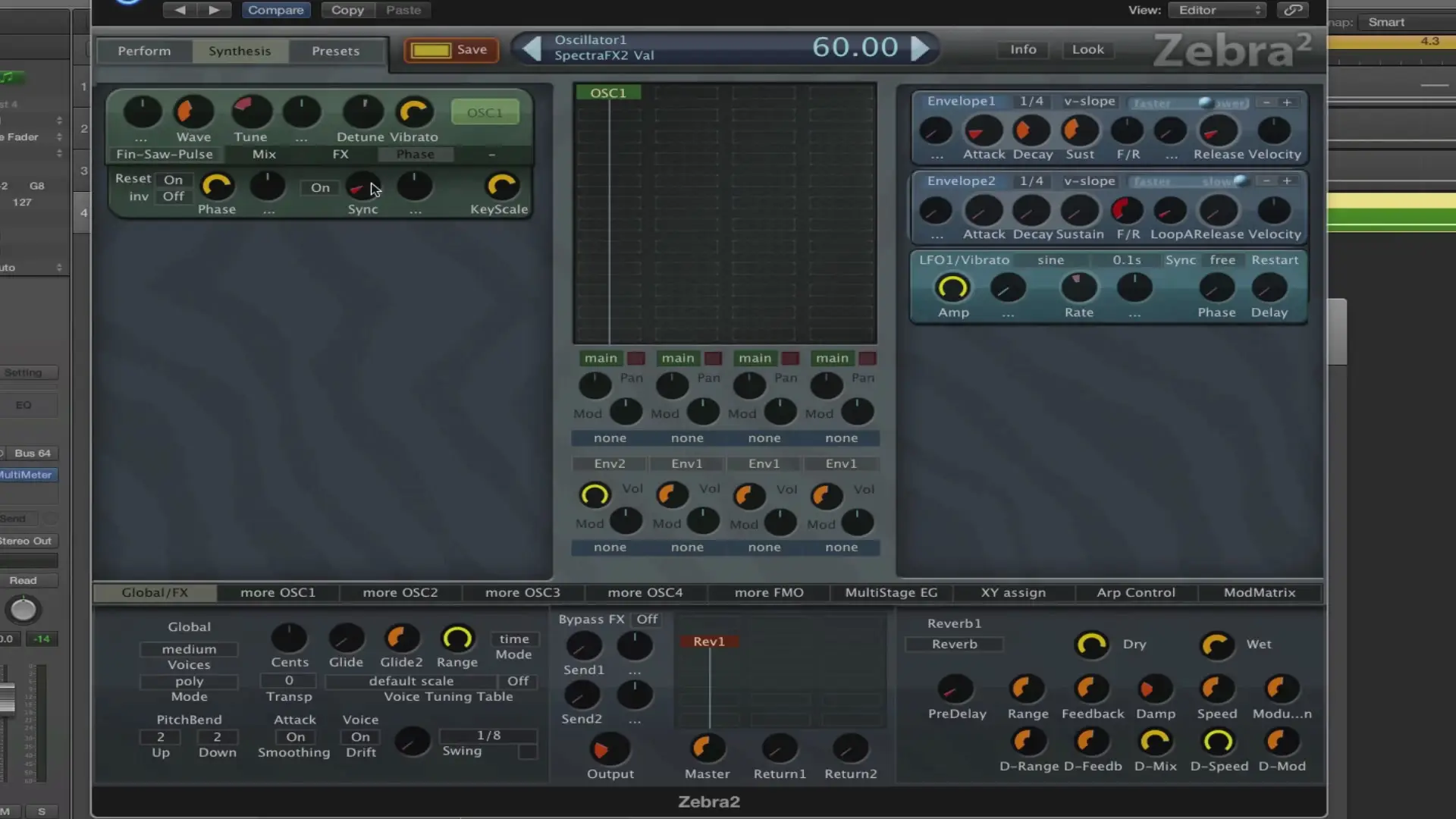Toggle Voice Drift On
This screenshot has height=819, width=1456.
click(x=360, y=736)
